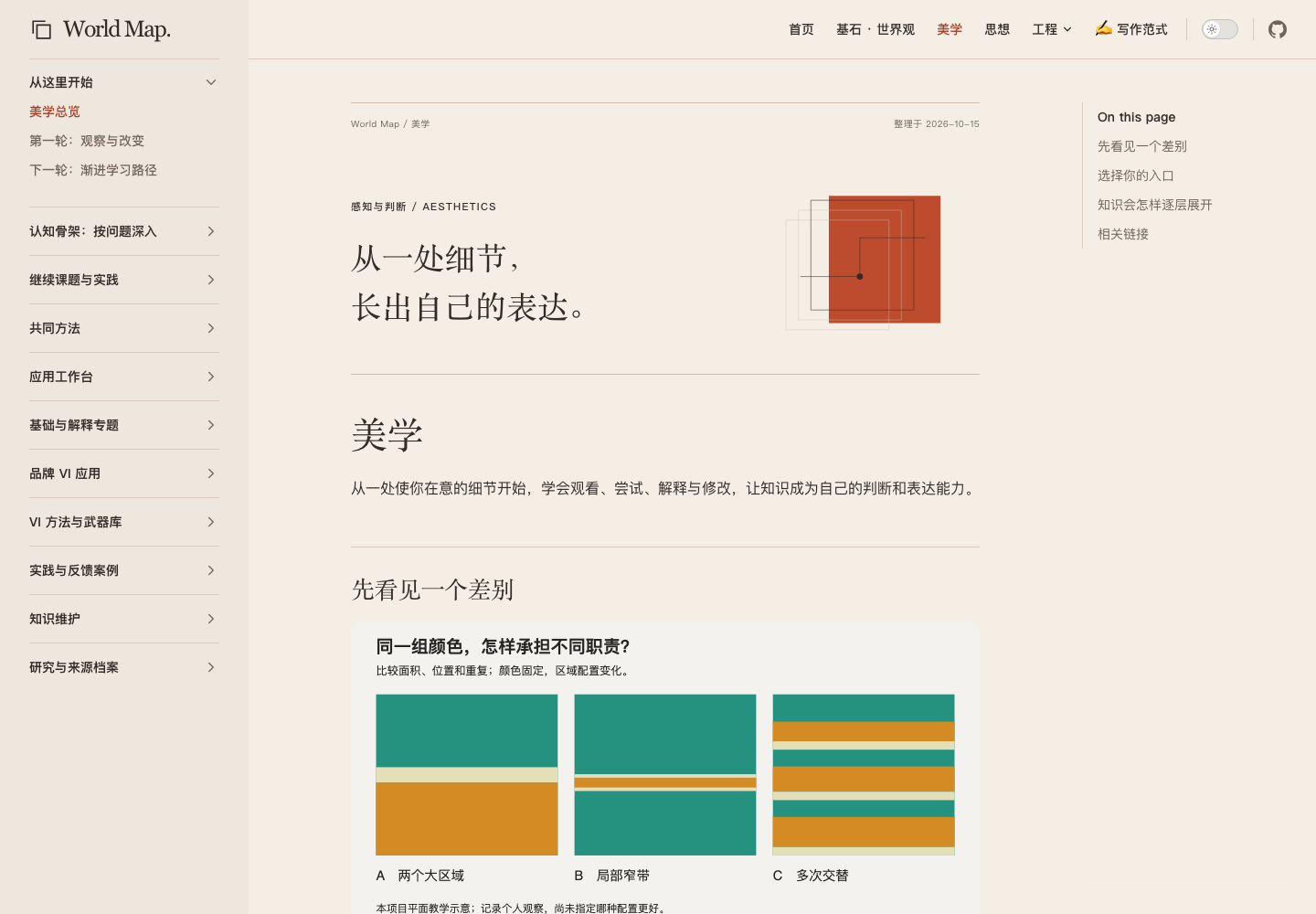Image resolution: width=1316 pixels, height=914 pixels.
Task: Toggle the light/dark theme switch
Action: tap(1220, 29)
